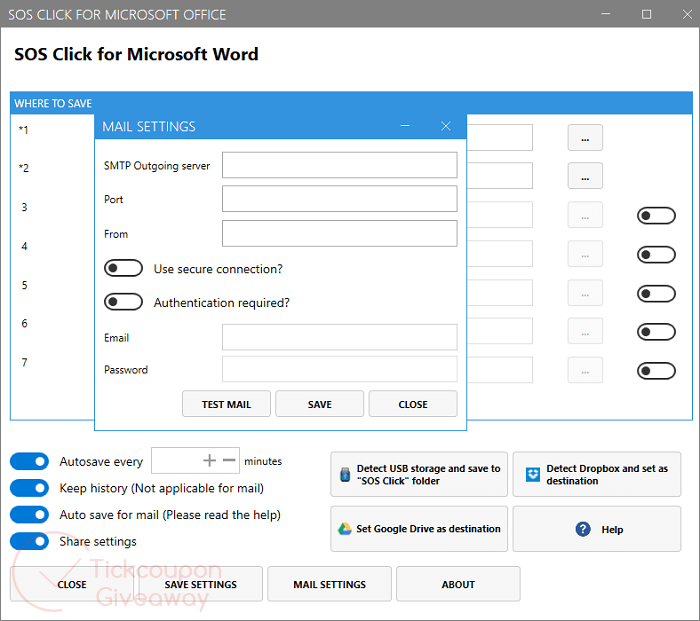The image size is (700, 621).
Task: Open the ABOUT button
Action: click(x=458, y=584)
